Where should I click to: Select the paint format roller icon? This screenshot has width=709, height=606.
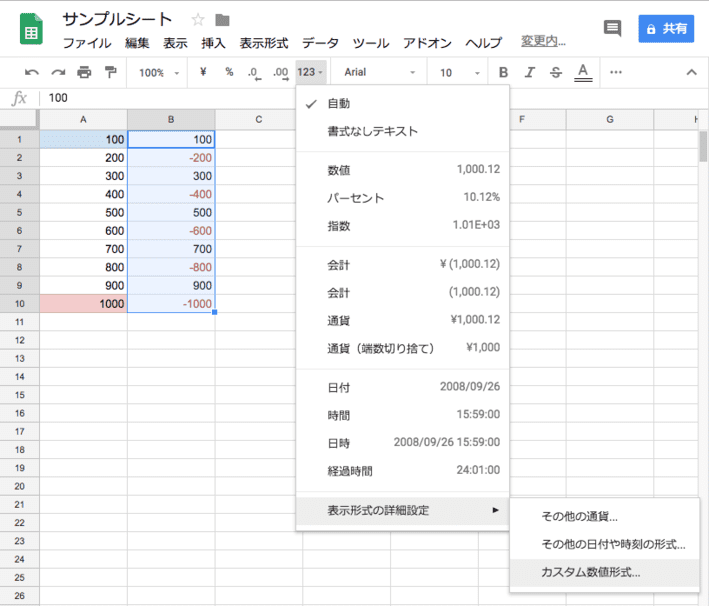(x=110, y=72)
